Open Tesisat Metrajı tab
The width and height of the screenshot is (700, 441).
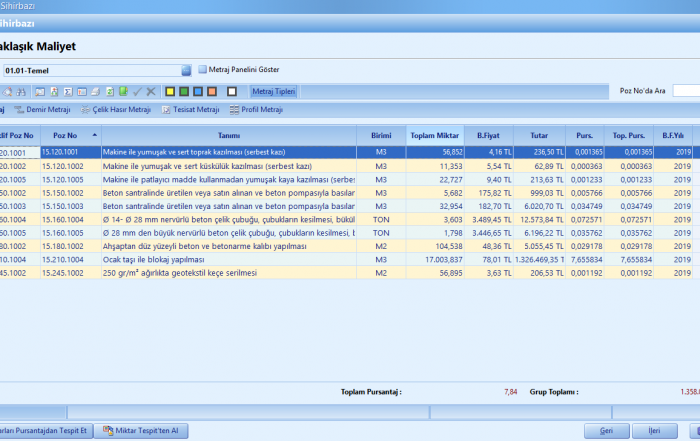click(x=194, y=110)
